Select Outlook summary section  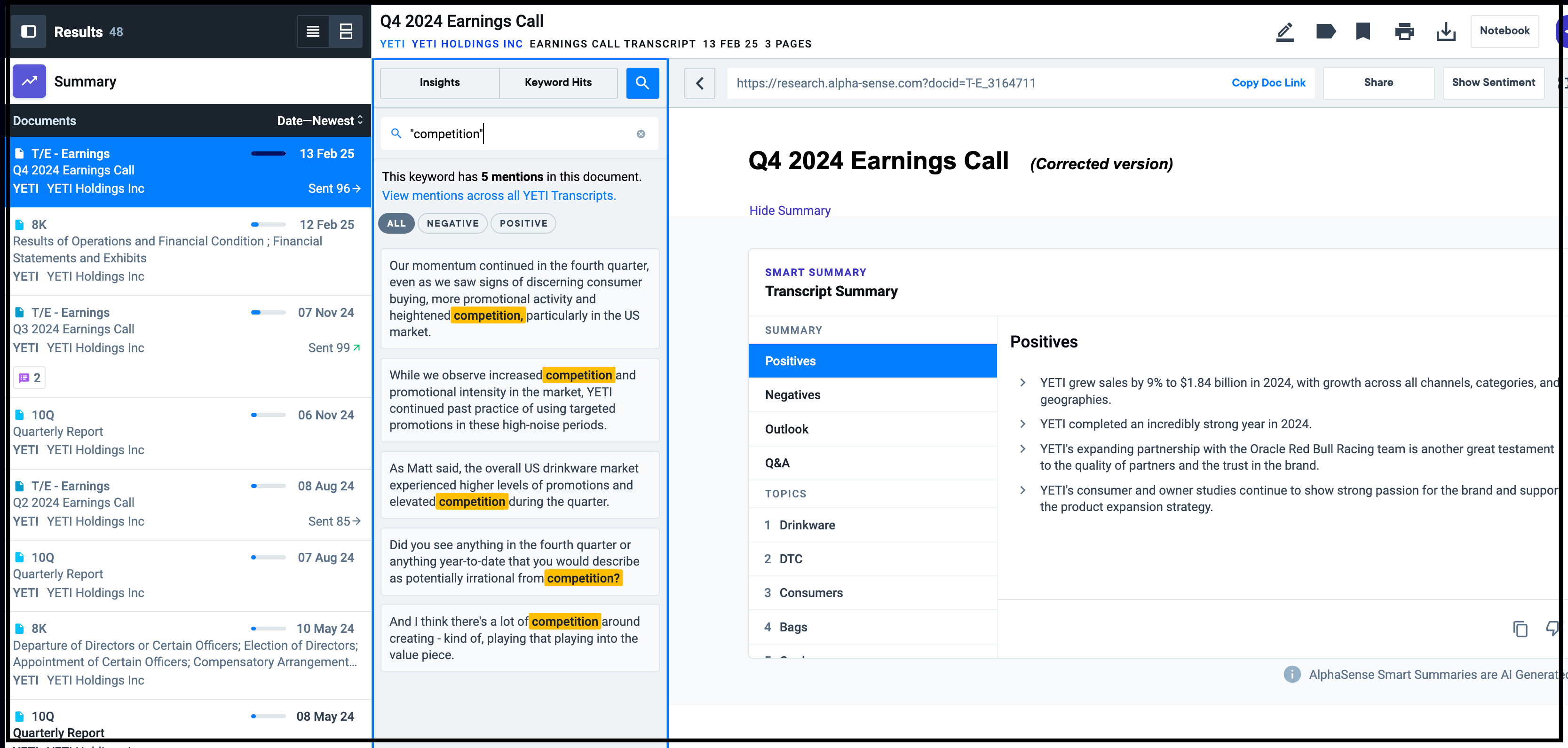point(872,429)
